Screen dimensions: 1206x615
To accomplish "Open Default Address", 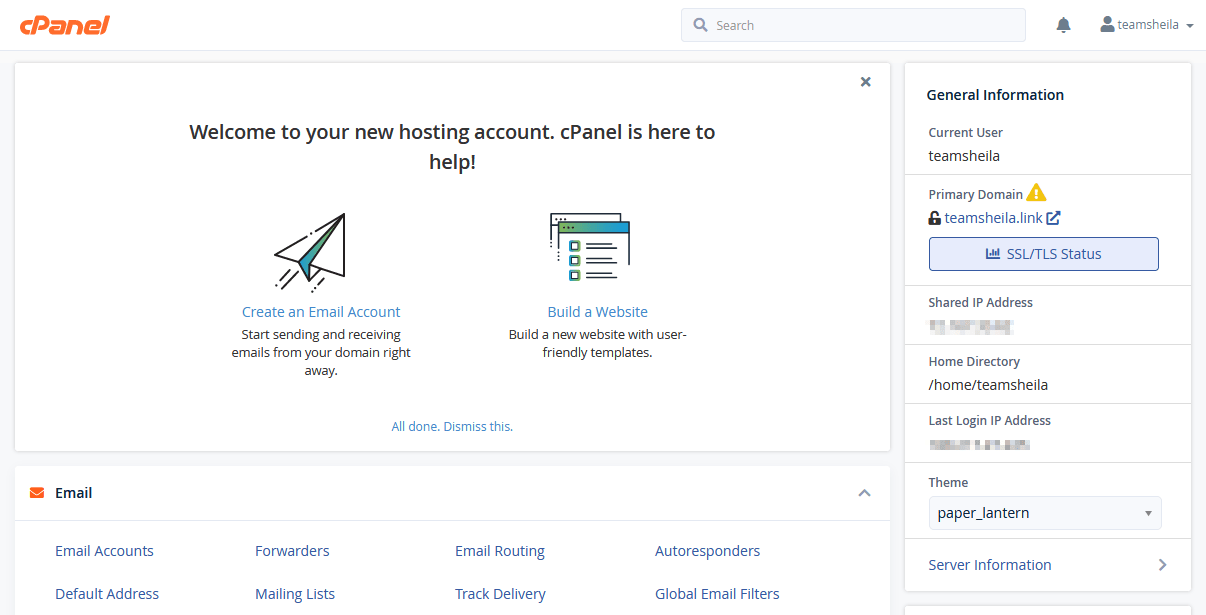I will (107, 594).
